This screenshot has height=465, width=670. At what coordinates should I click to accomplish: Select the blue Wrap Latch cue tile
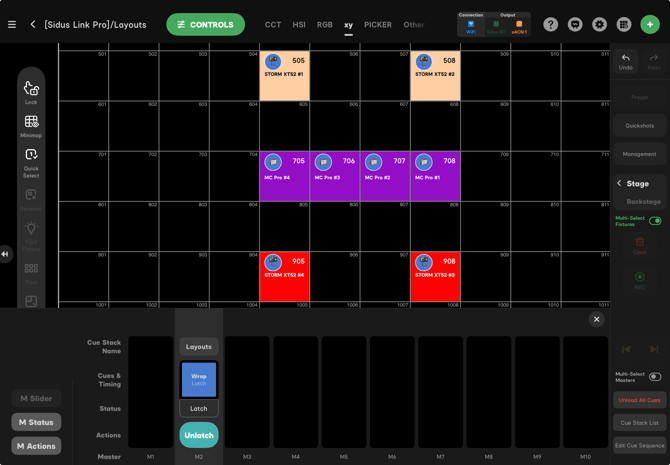pyautogui.click(x=199, y=379)
